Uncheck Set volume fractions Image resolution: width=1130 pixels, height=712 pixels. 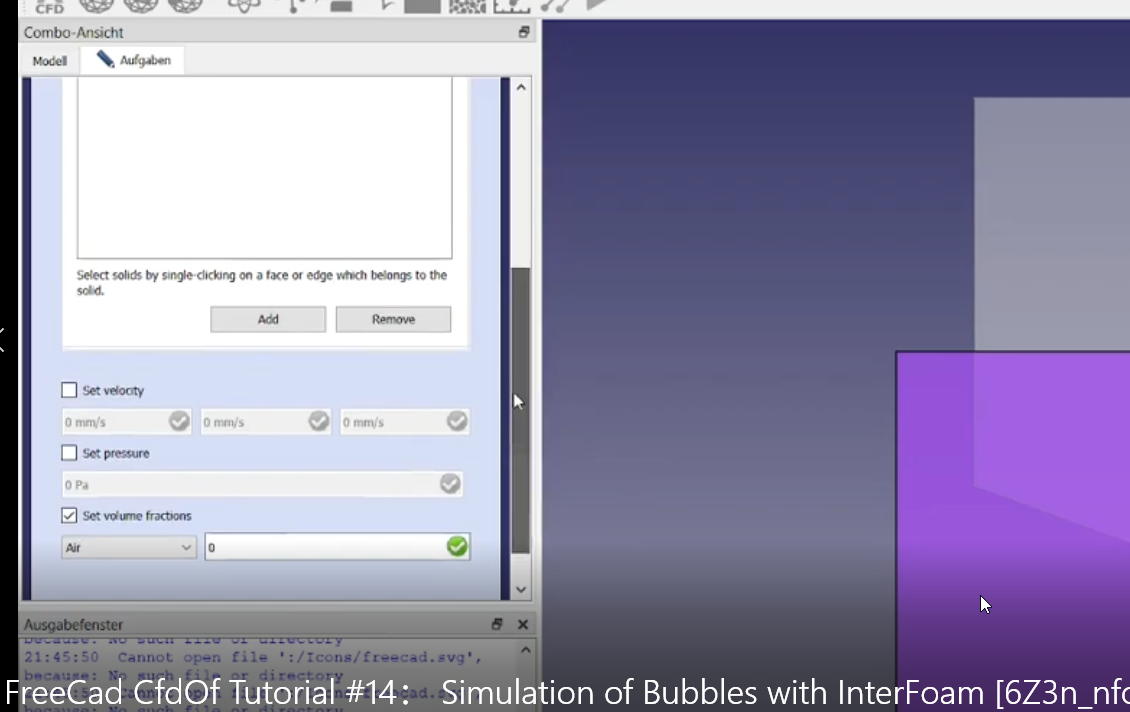(69, 515)
